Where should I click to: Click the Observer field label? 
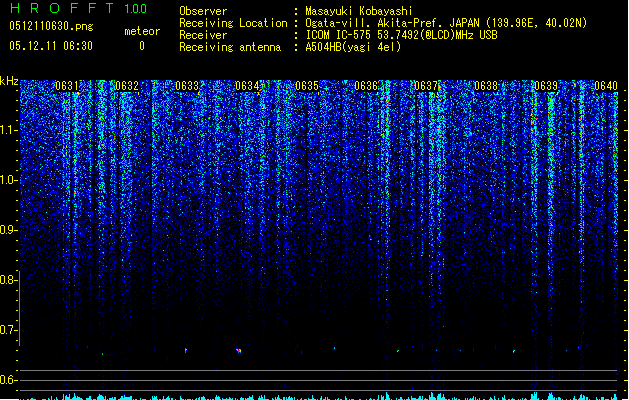pos(203,11)
